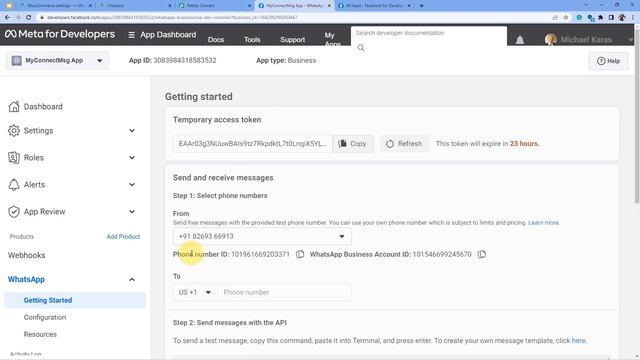640x360 pixels.
Task: Open Configuration under WhatsApp
Action: pyautogui.click(x=45, y=317)
